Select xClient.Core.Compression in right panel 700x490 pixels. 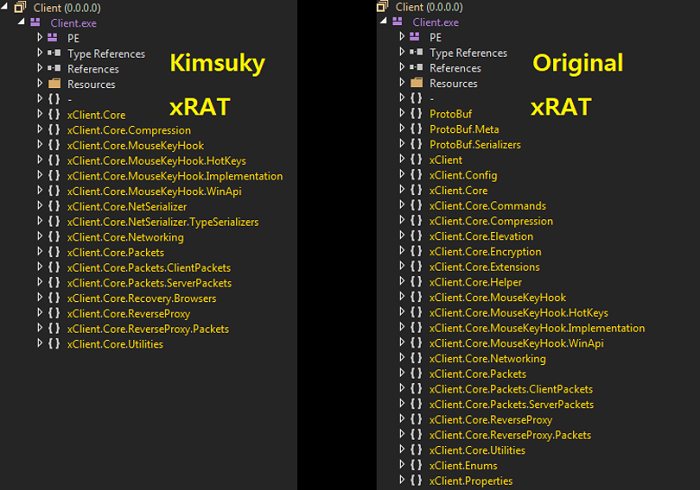491,221
